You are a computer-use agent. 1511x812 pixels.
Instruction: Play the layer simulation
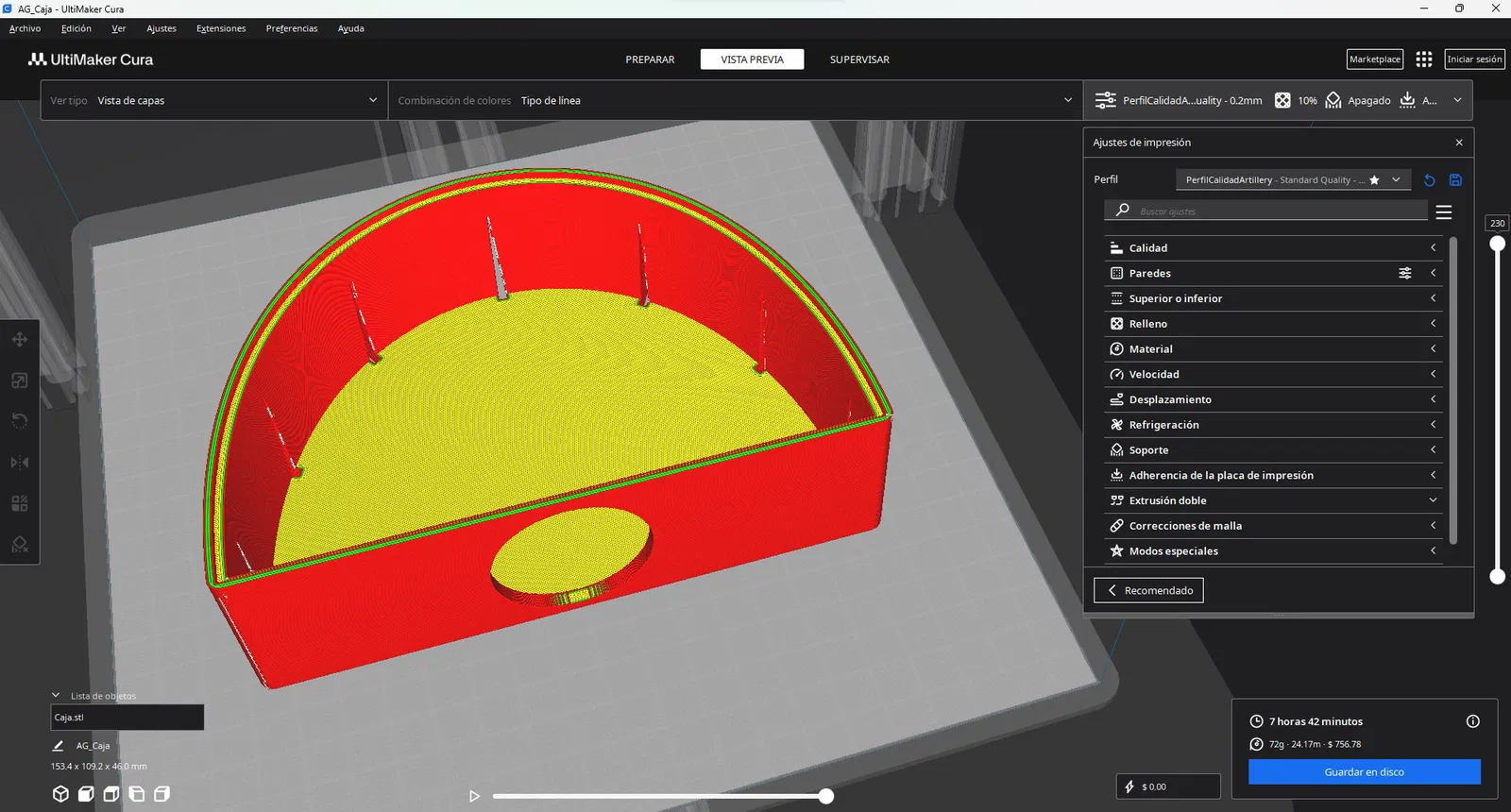click(x=474, y=796)
